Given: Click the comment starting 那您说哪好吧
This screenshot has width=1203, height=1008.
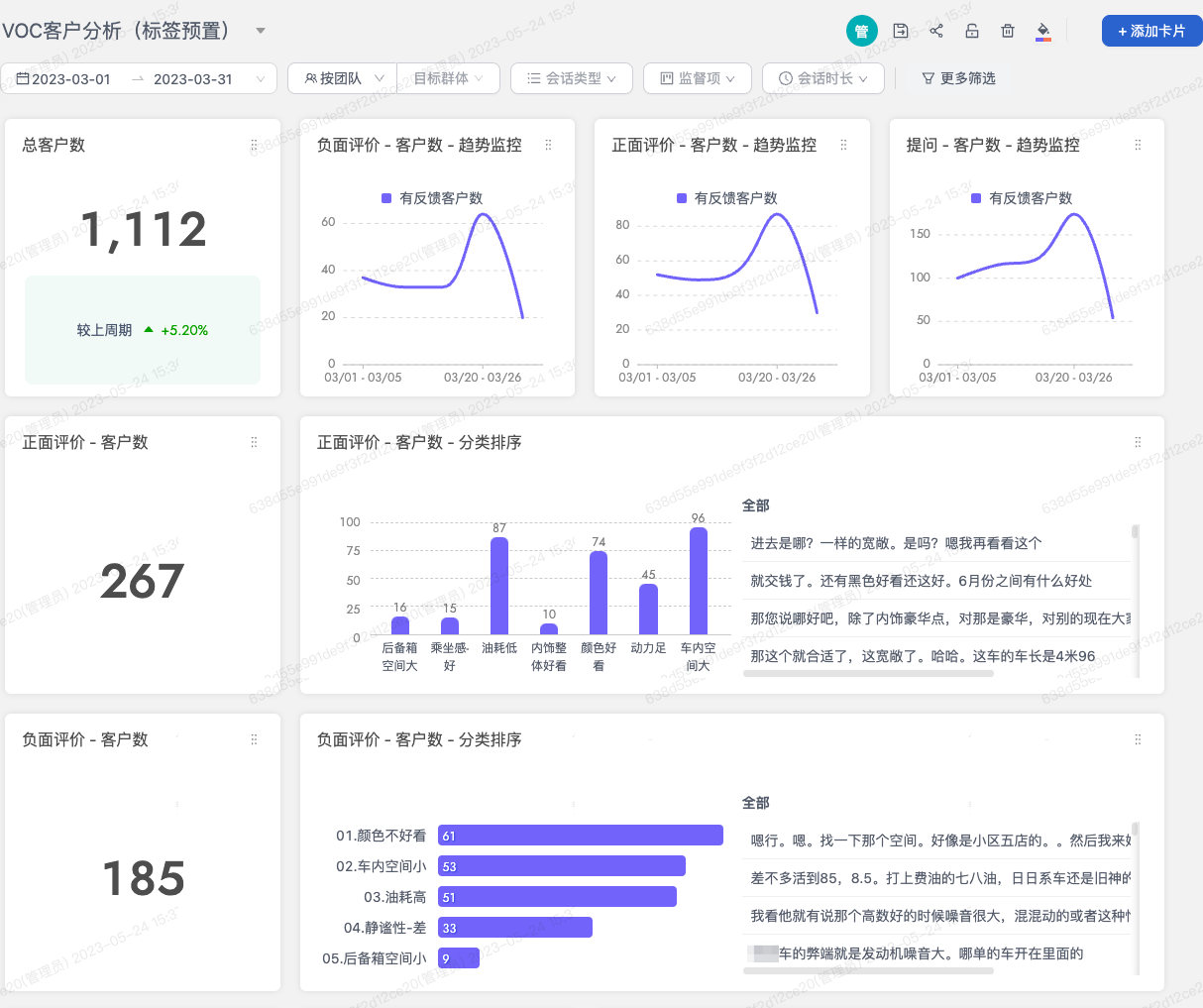Looking at the screenshot, I should click(936, 618).
